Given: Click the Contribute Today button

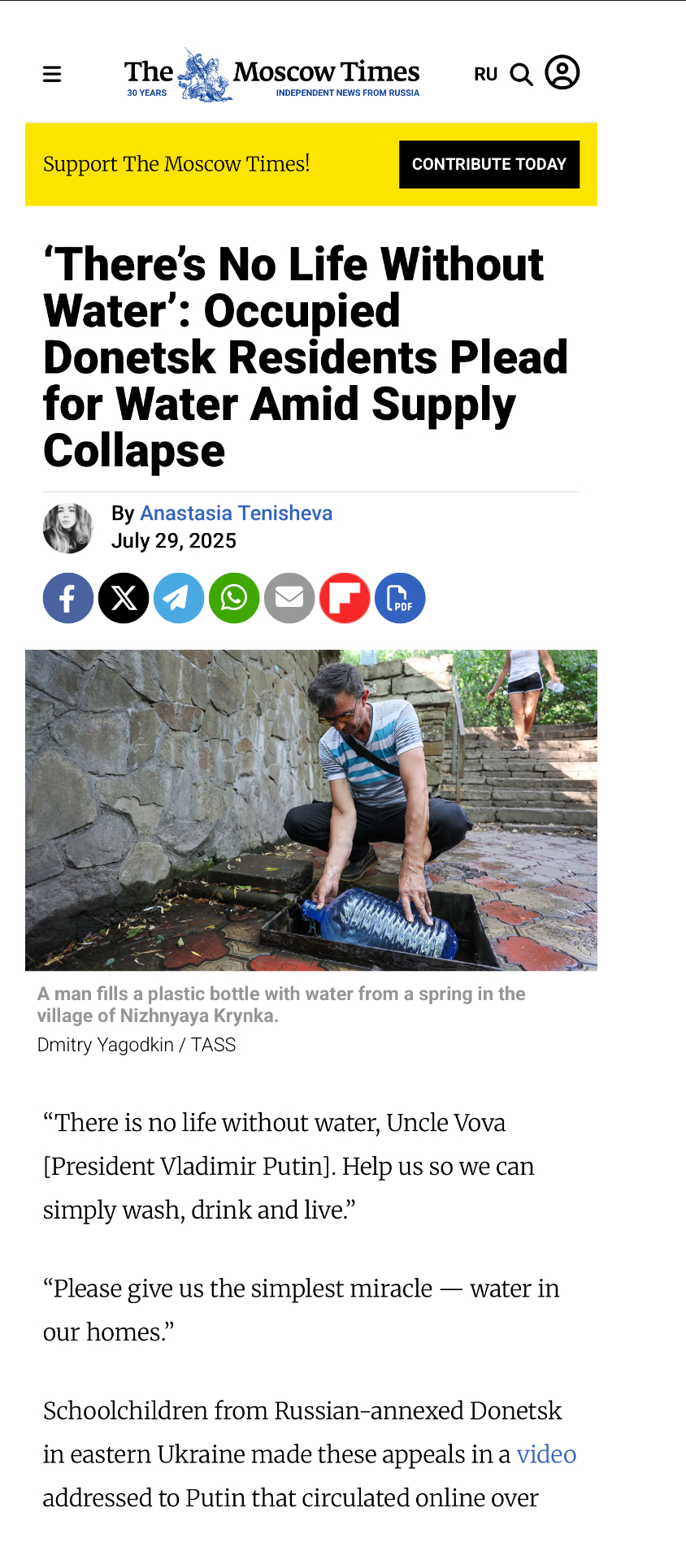Looking at the screenshot, I should point(489,164).
